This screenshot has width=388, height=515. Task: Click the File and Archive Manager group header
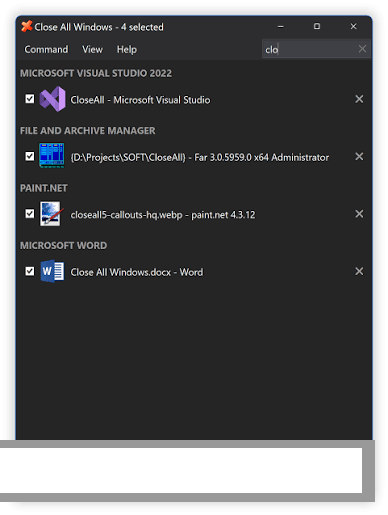click(x=88, y=131)
